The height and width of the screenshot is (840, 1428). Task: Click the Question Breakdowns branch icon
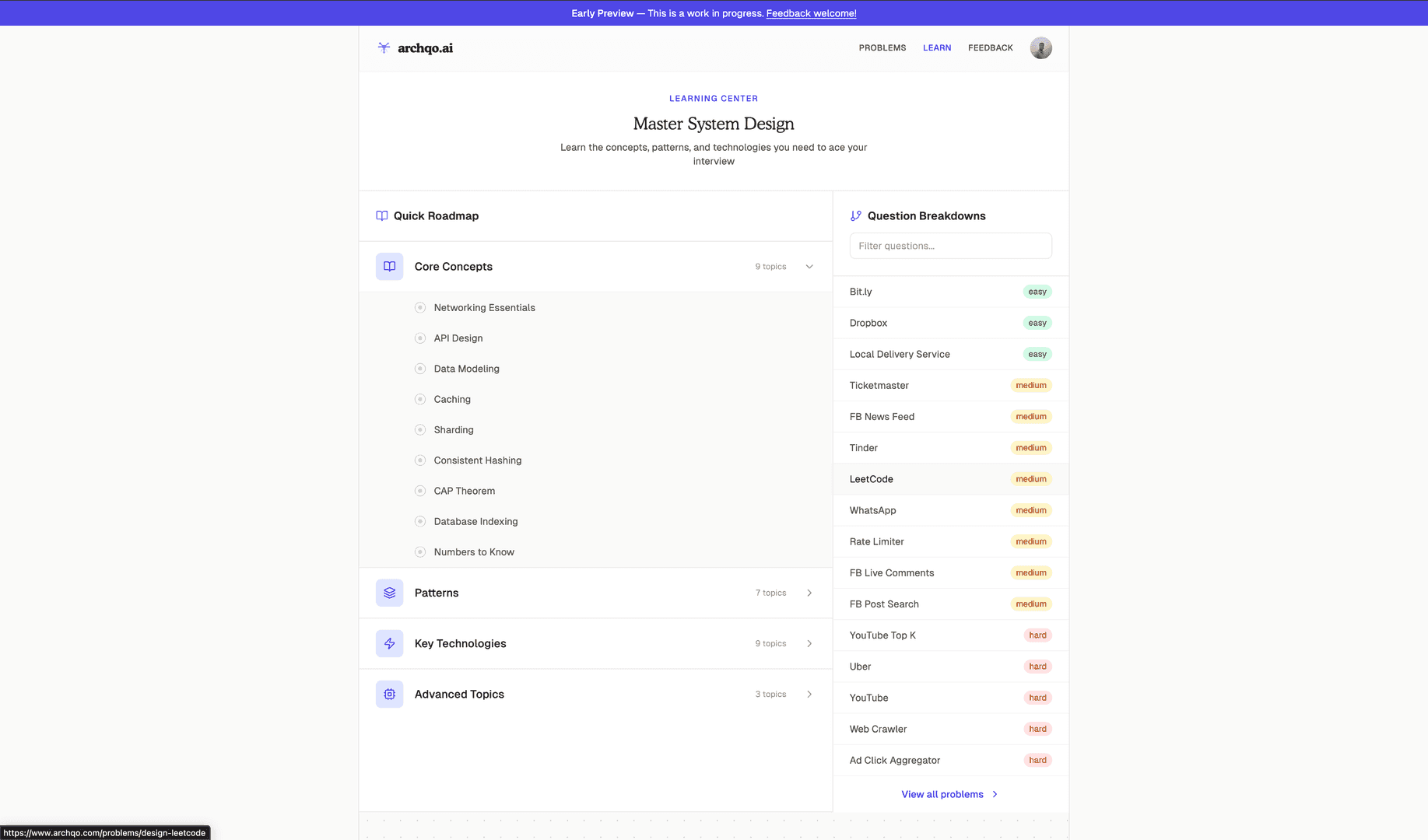[x=856, y=216]
